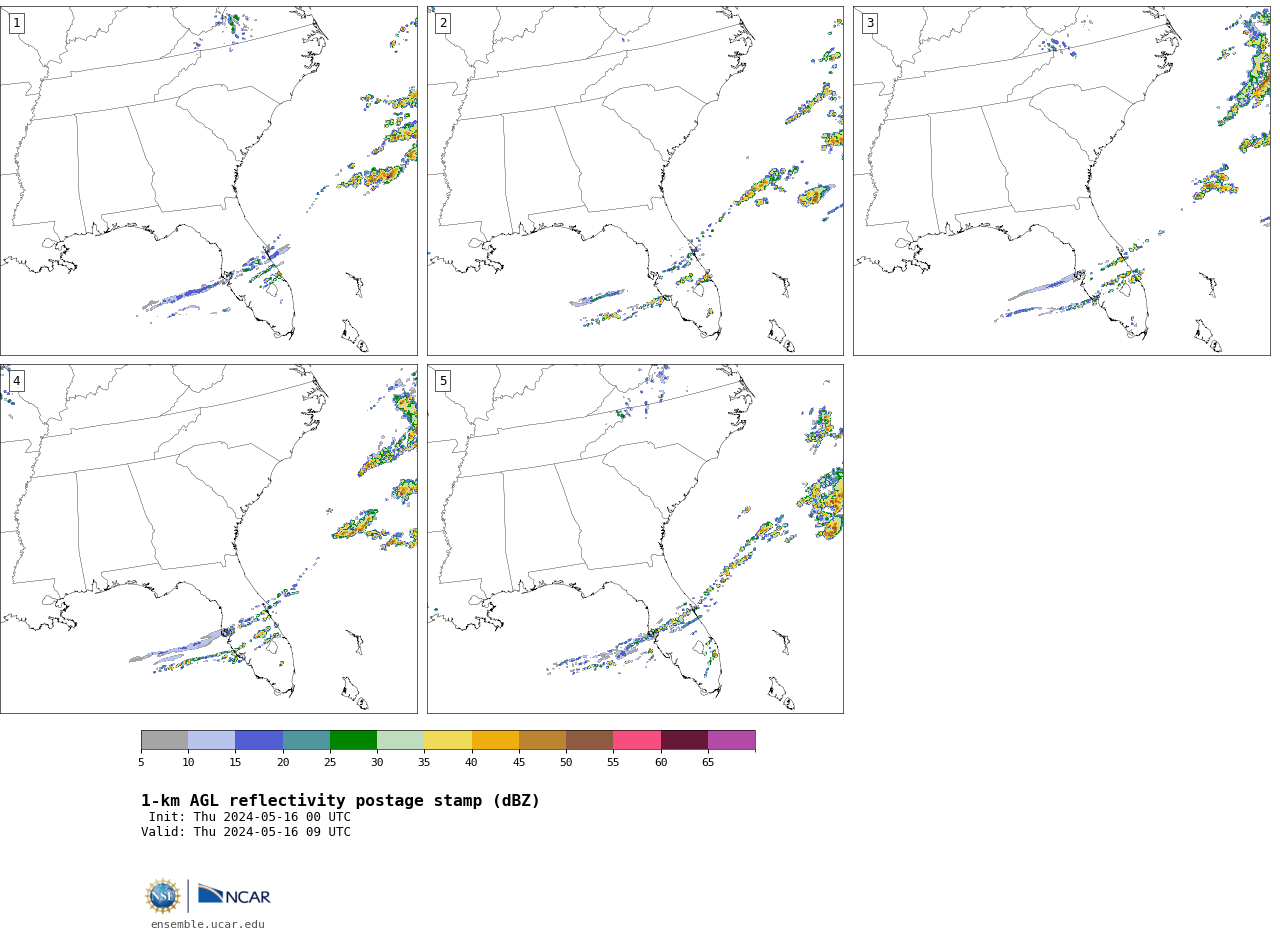Open ensemble member 2 reflectivity map

point(635,181)
